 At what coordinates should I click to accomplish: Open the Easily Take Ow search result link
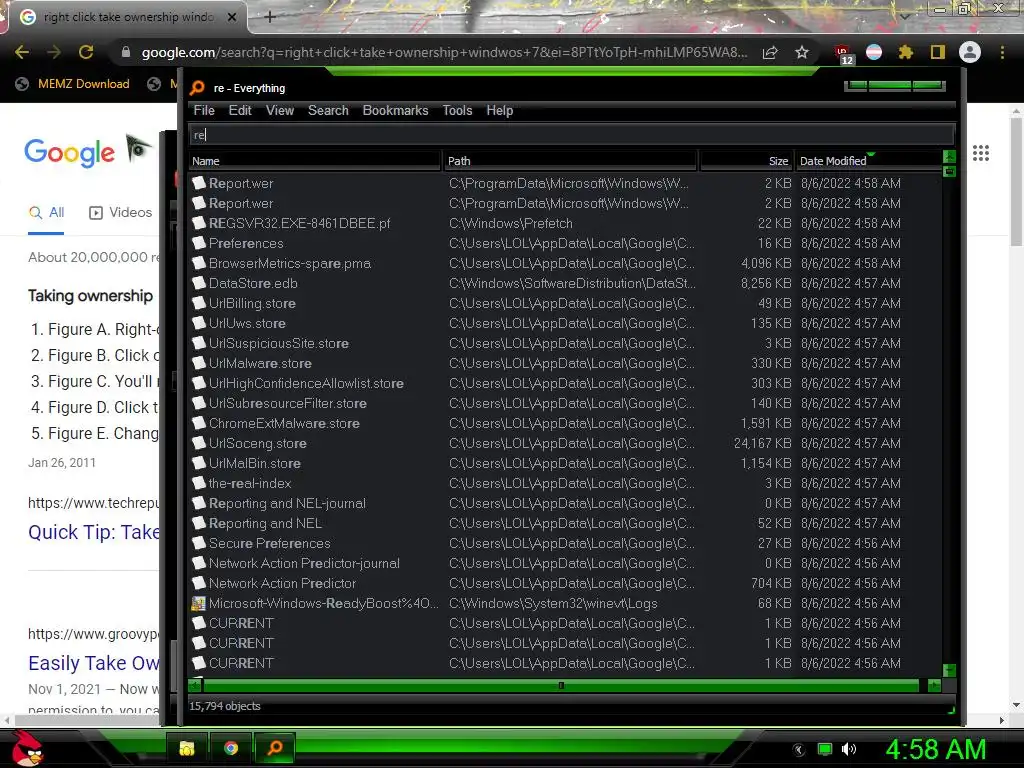coord(93,663)
